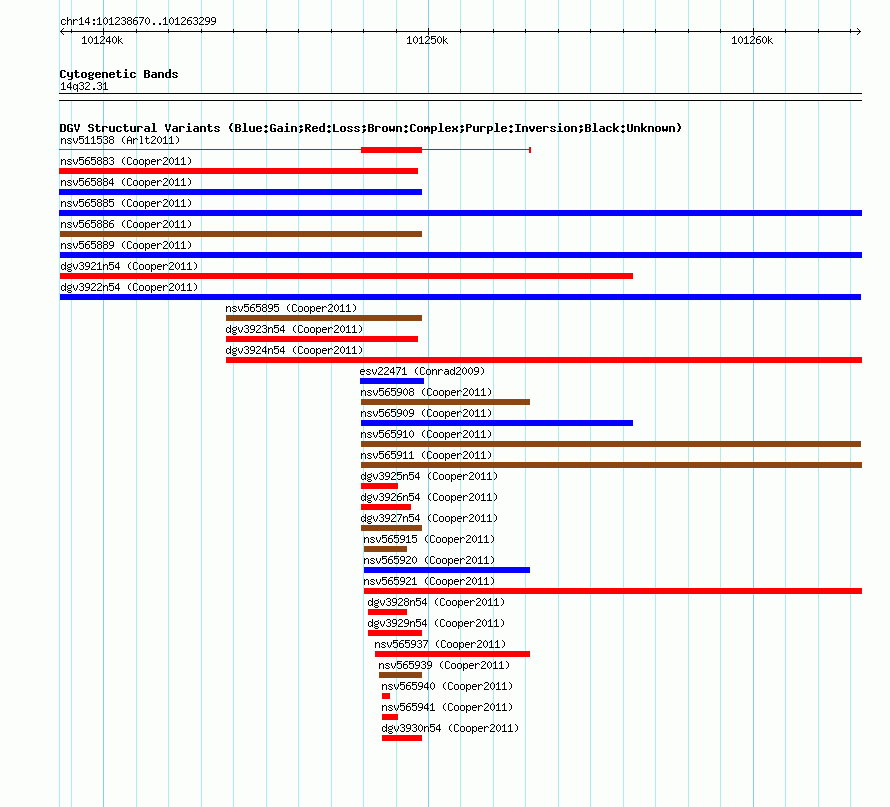
Task: Click the nsv511538 (Arlt2011) variant label
Action: [120, 140]
